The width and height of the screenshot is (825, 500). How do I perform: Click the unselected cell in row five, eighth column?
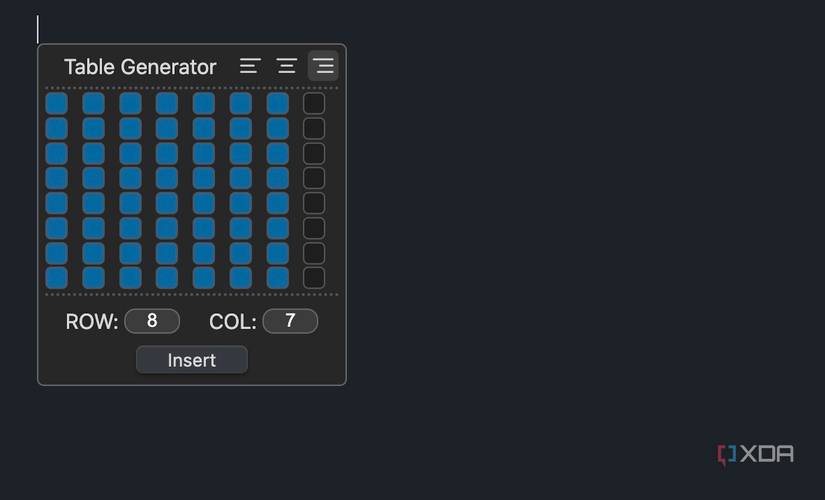[314, 203]
